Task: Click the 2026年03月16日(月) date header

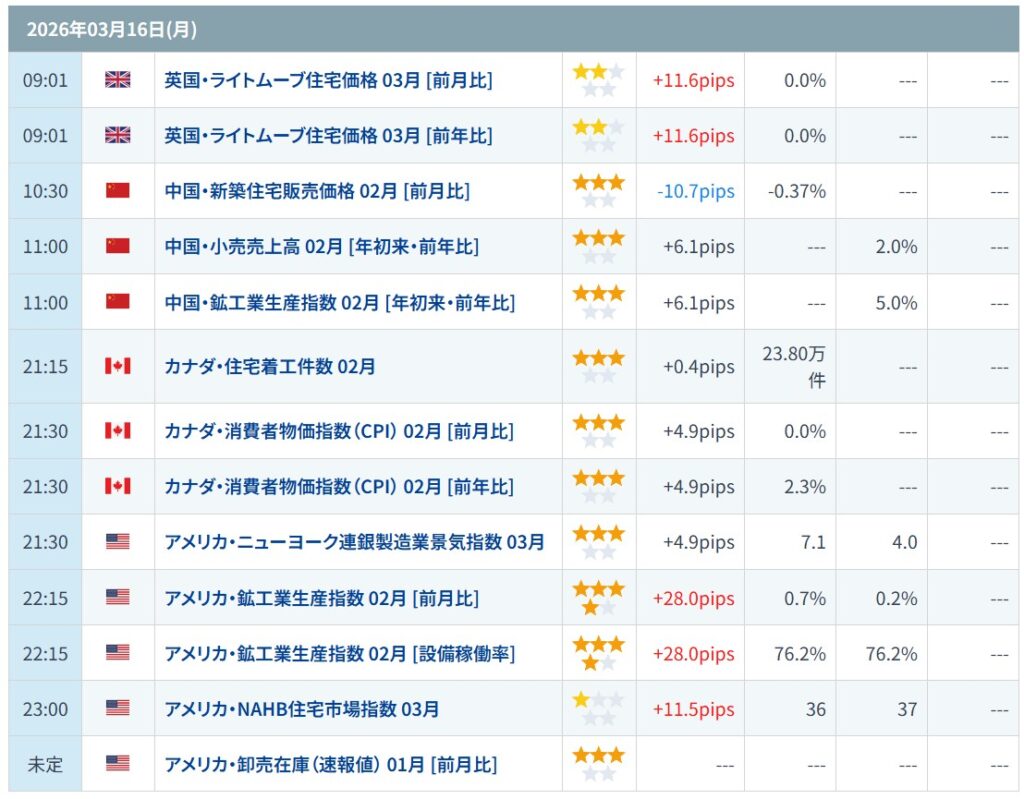Action: point(111,30)
